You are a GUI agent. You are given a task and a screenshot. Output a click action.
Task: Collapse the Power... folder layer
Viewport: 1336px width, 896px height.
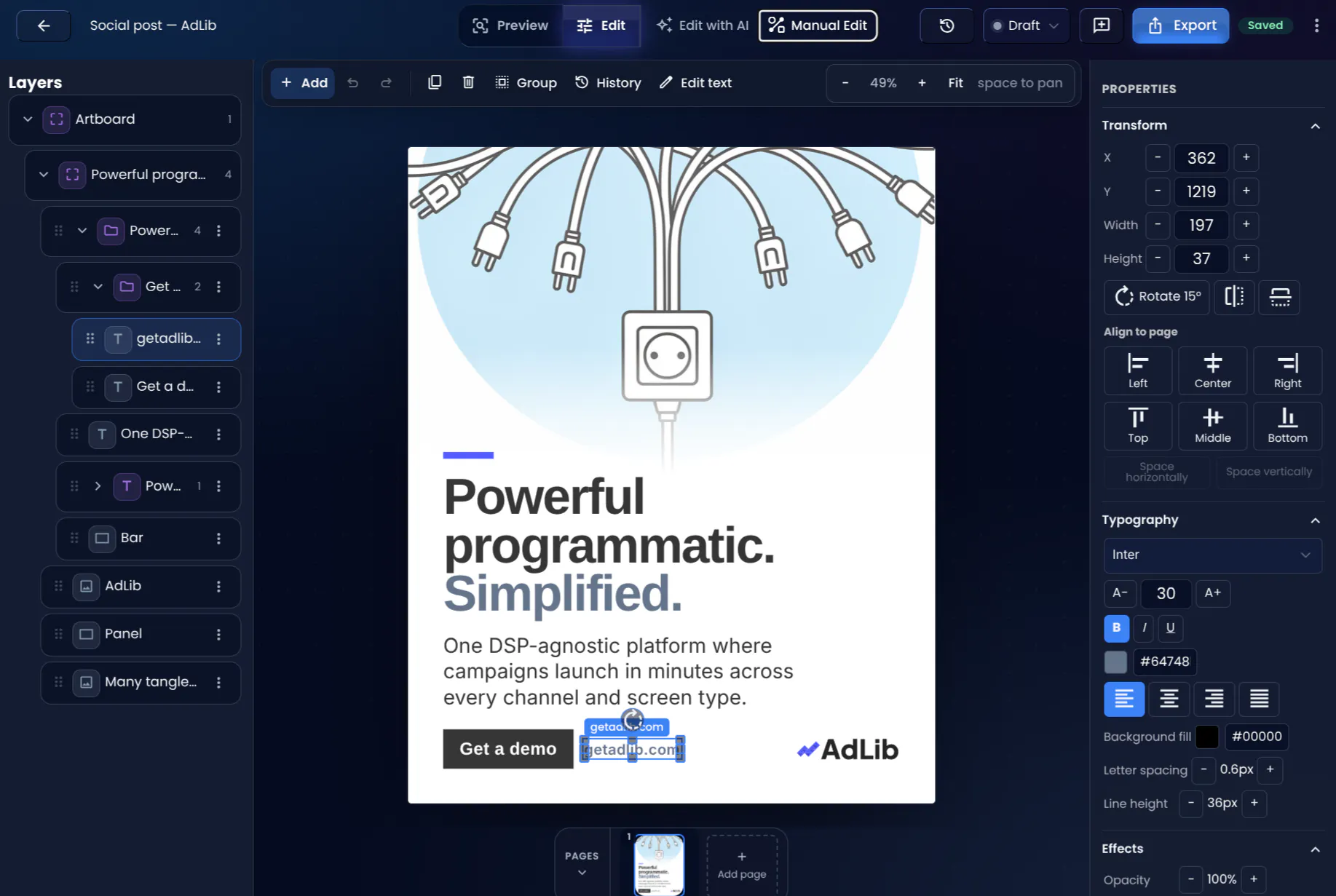(82, 231)
